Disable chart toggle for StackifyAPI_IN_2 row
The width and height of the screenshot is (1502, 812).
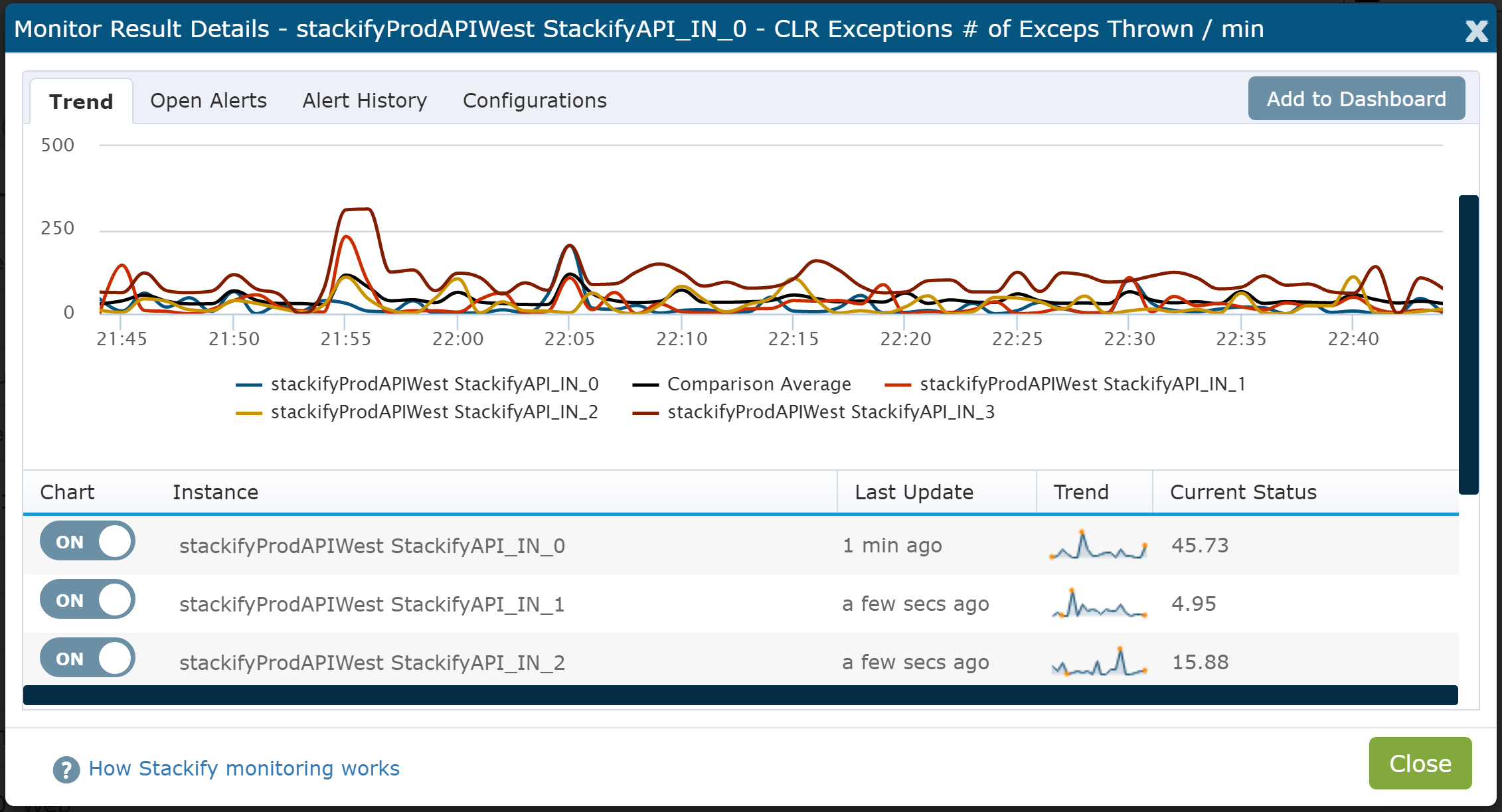coord(87,658)
